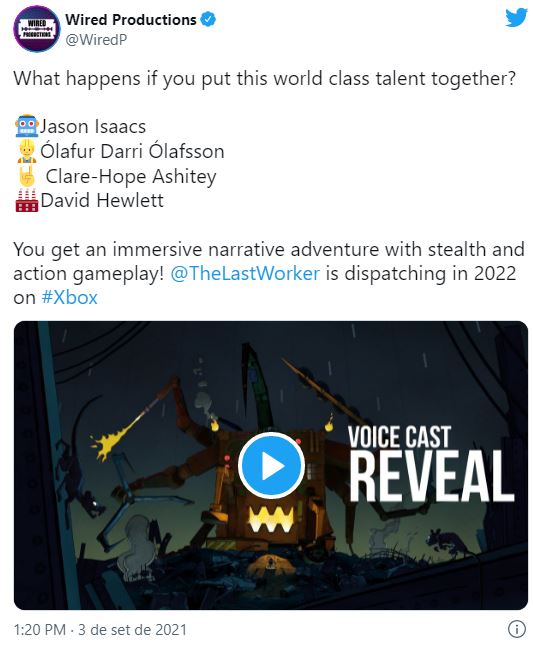Open the @WiredP handle
This screenshot has width=533, height=649.
coord(96,40)
